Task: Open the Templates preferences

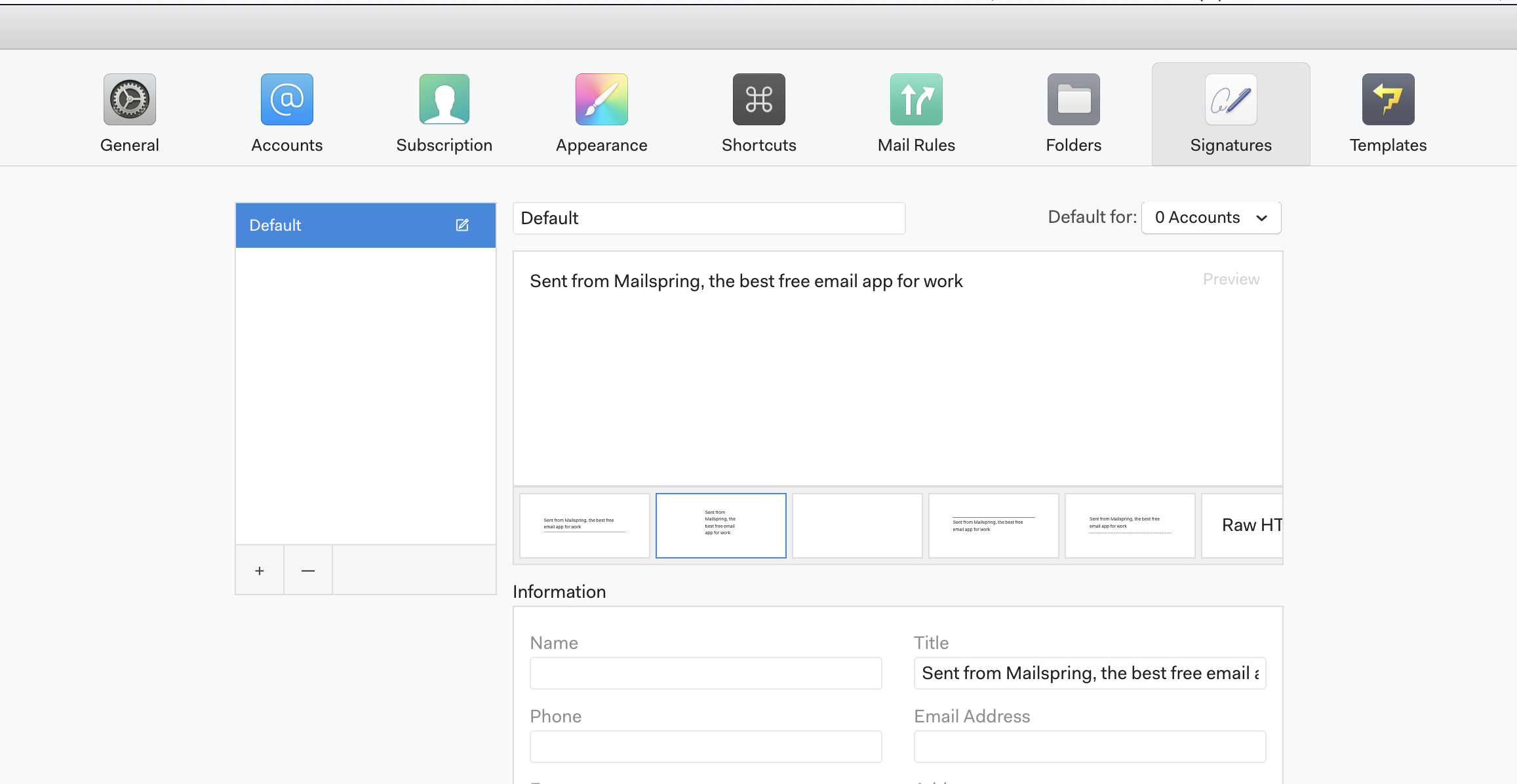Action: coord(1387,113)
